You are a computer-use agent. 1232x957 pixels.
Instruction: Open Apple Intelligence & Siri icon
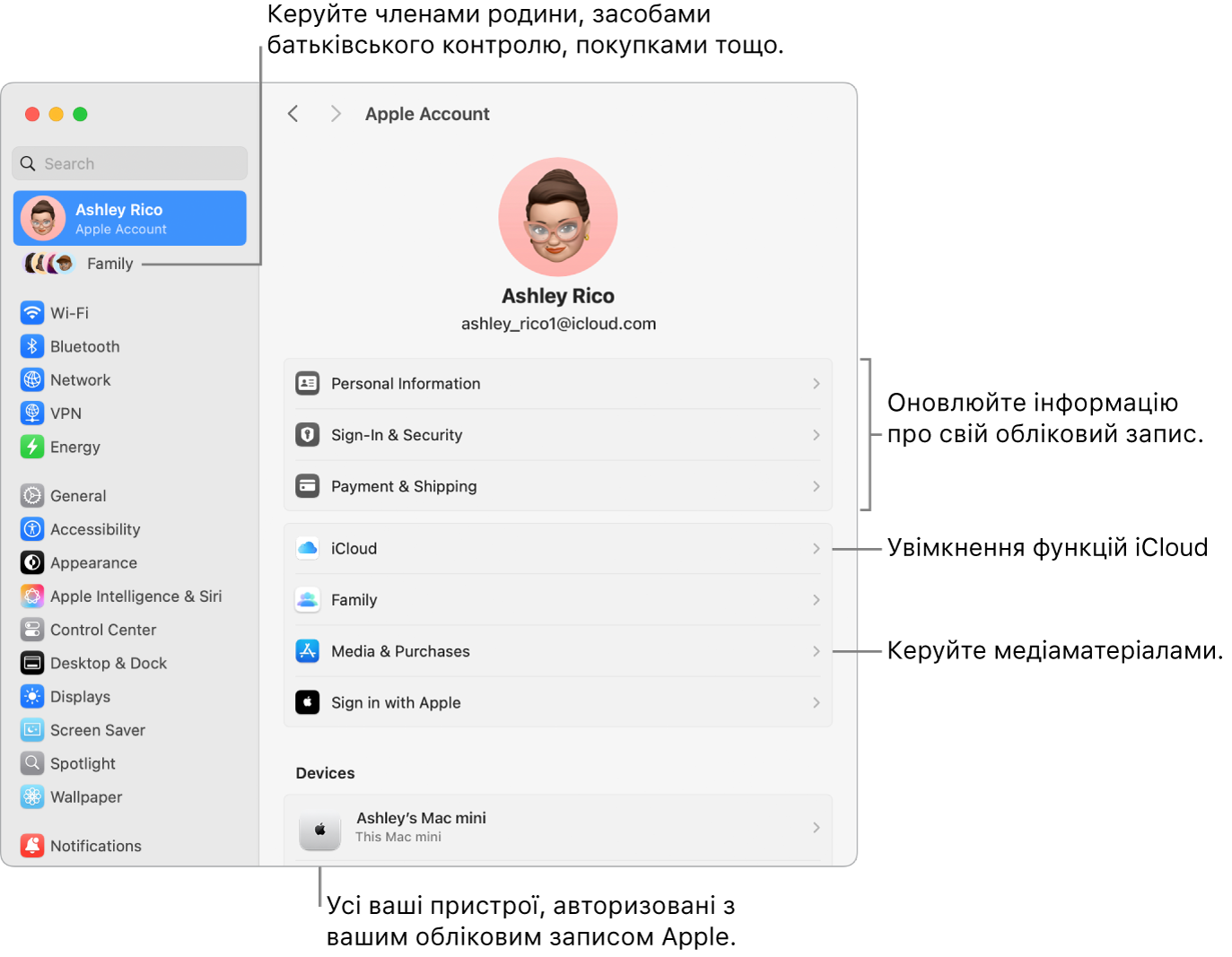[x=32, y=596]
